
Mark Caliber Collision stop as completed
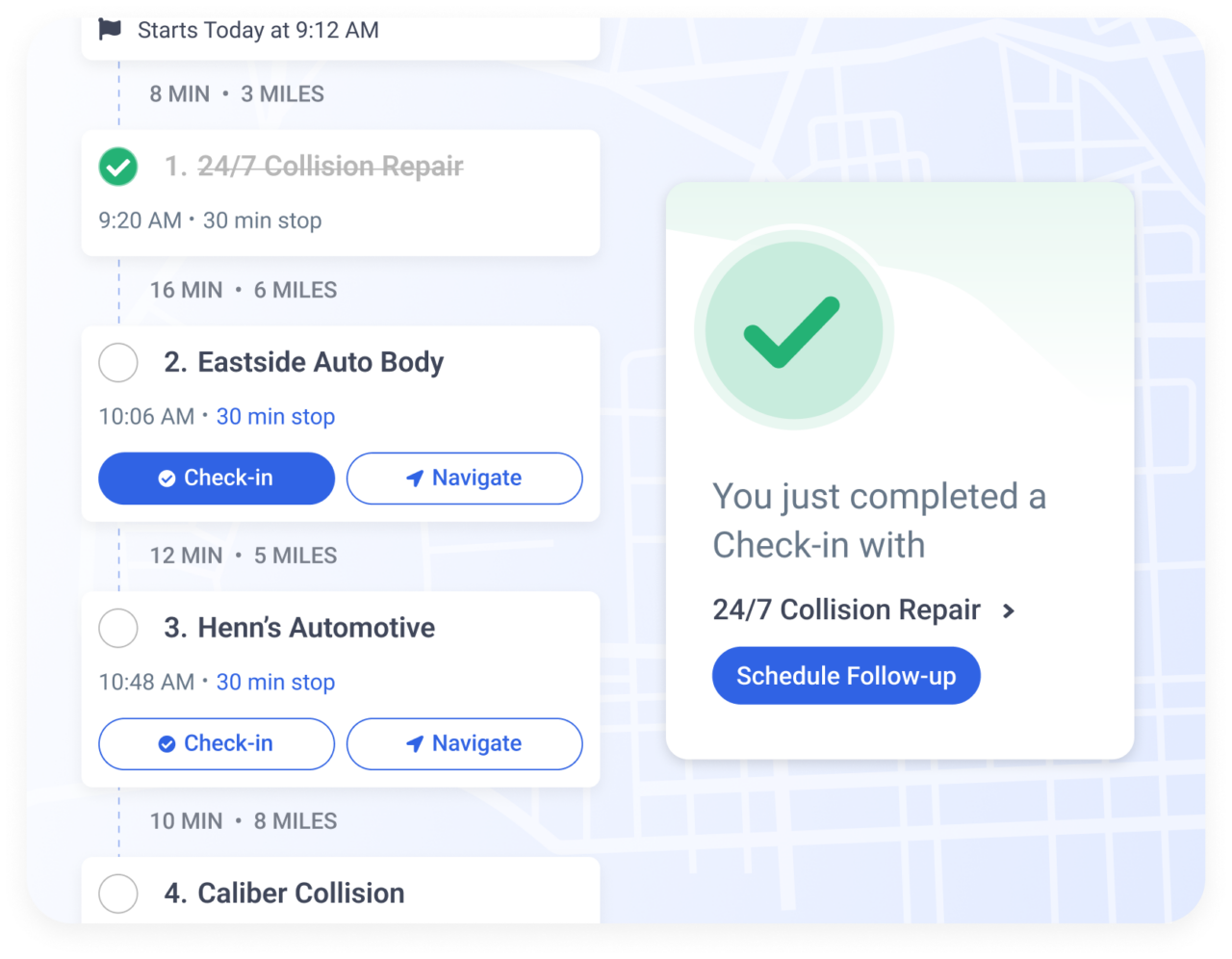(x=117, y=893)
